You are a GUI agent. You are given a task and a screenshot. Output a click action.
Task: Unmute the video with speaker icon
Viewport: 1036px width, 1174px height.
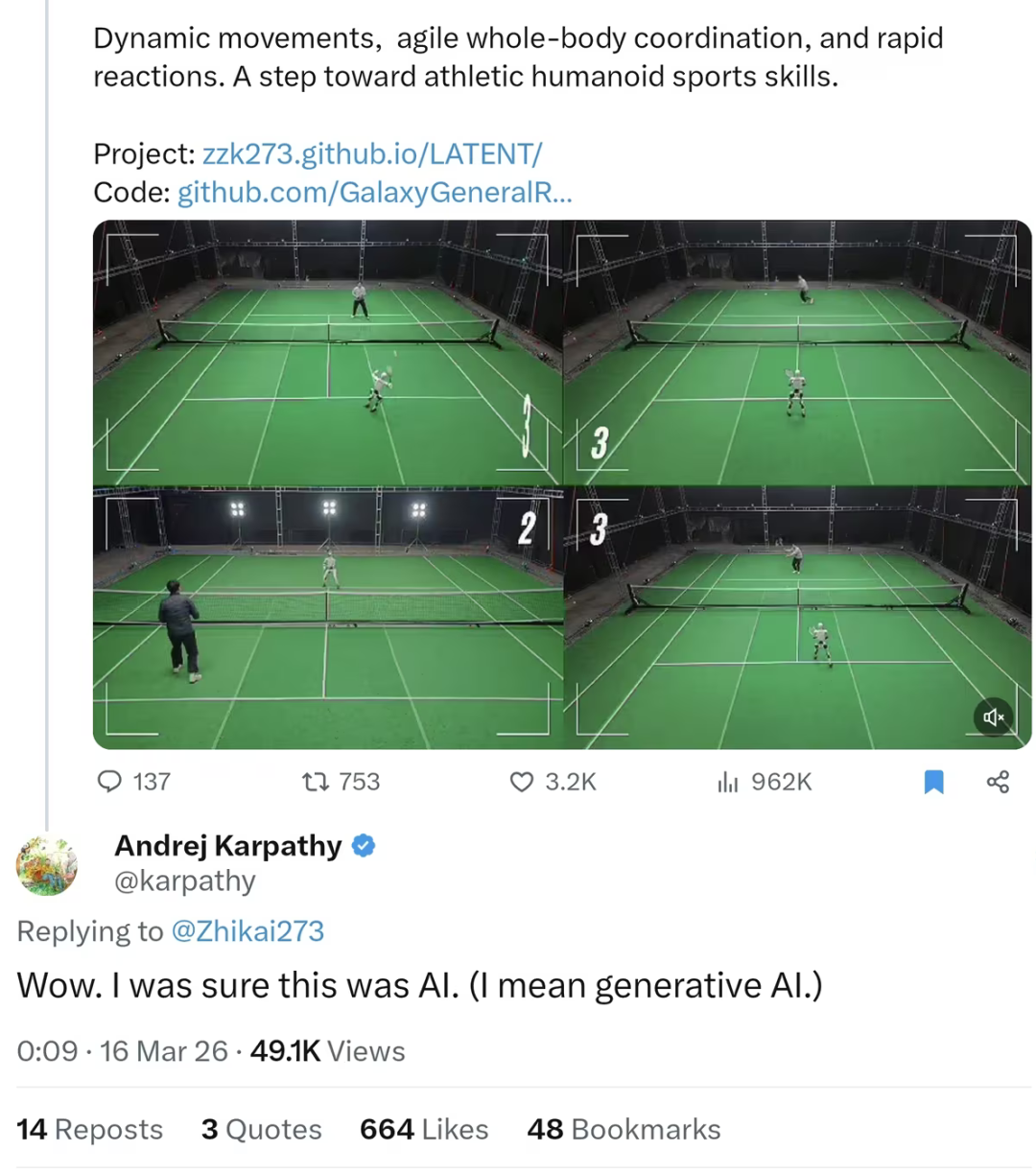pos(994,716)
